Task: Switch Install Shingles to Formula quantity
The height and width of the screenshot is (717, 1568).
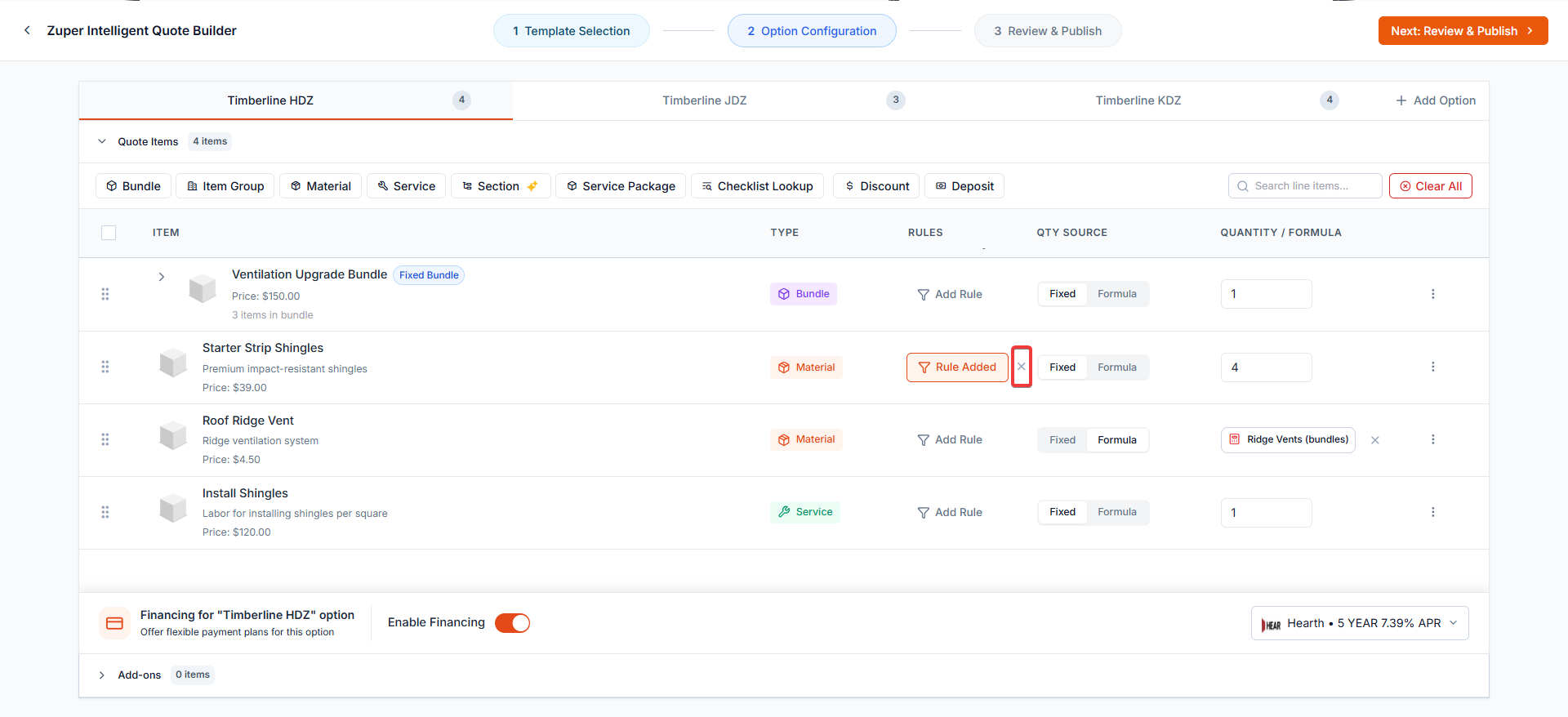Action: (1117, 512)
